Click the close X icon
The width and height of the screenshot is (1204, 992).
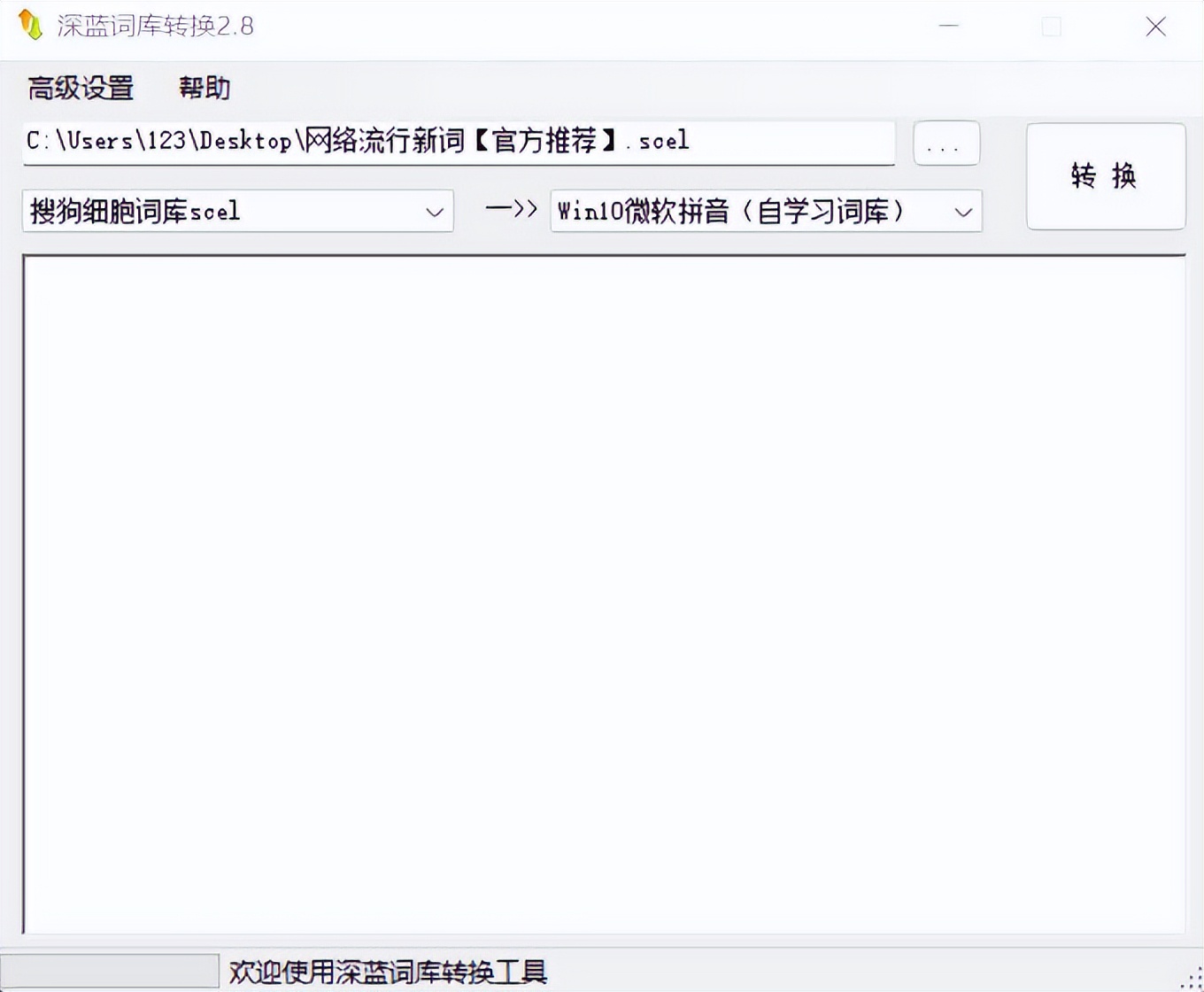tap(1156, 27)
